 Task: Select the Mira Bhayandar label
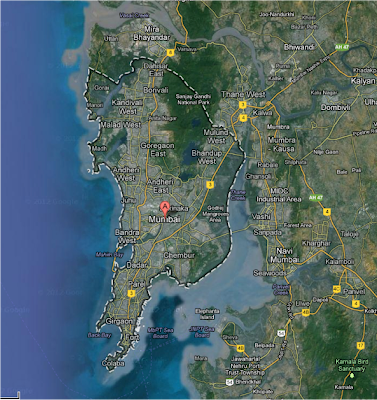tap(152, 34)
